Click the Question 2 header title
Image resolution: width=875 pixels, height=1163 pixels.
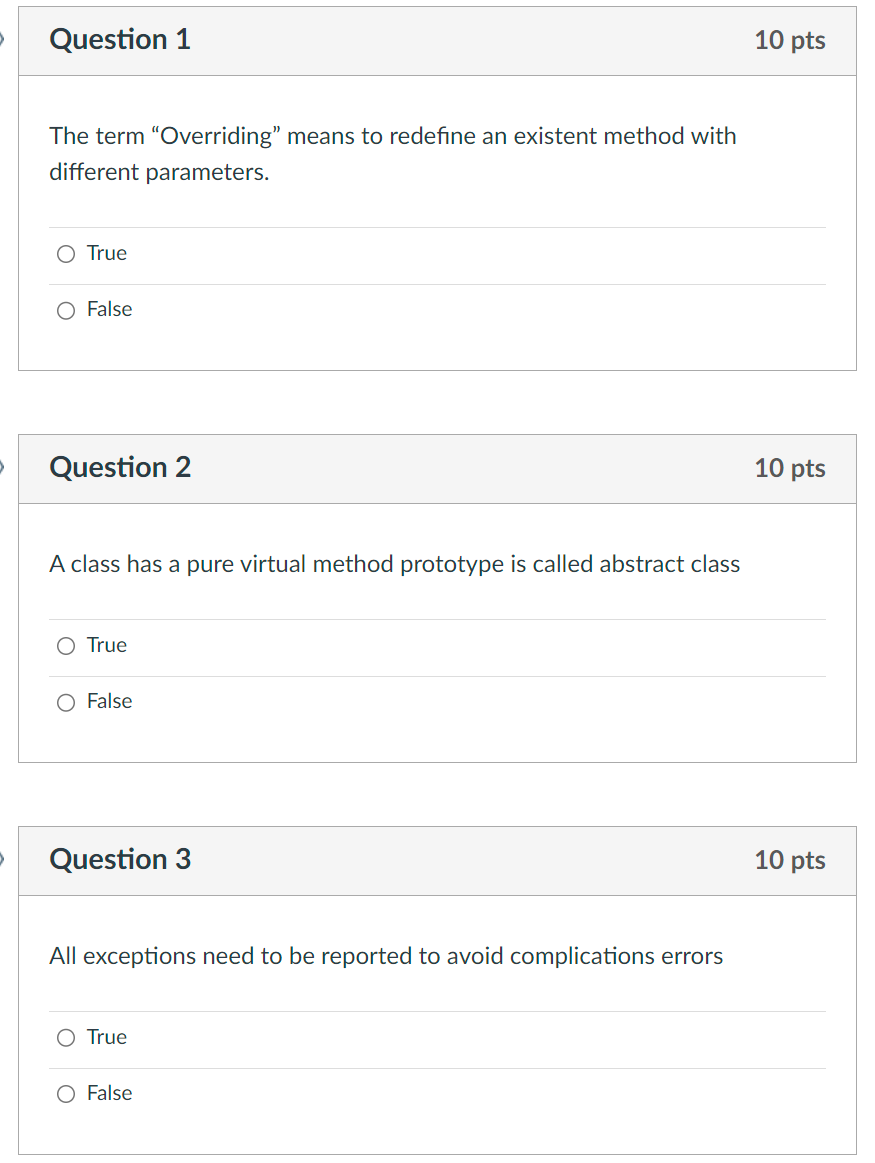[x=120, y=468]
